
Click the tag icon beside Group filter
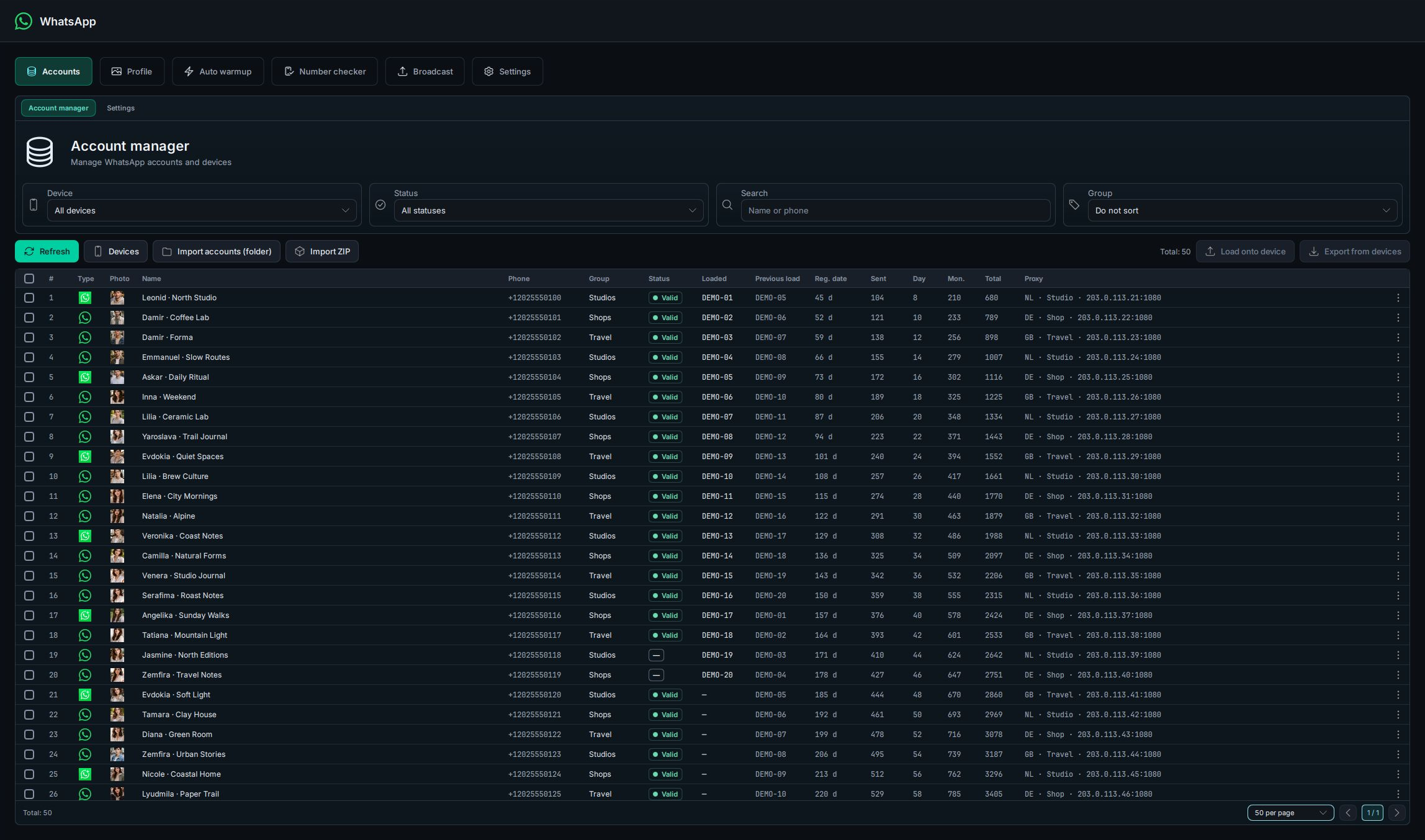tap(1074, 205)
